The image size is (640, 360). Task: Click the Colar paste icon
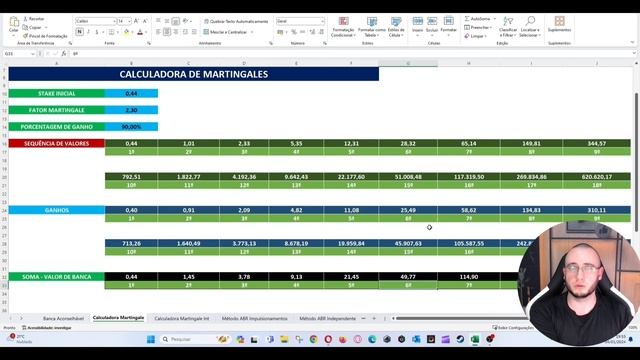click(x=13, y=22)
